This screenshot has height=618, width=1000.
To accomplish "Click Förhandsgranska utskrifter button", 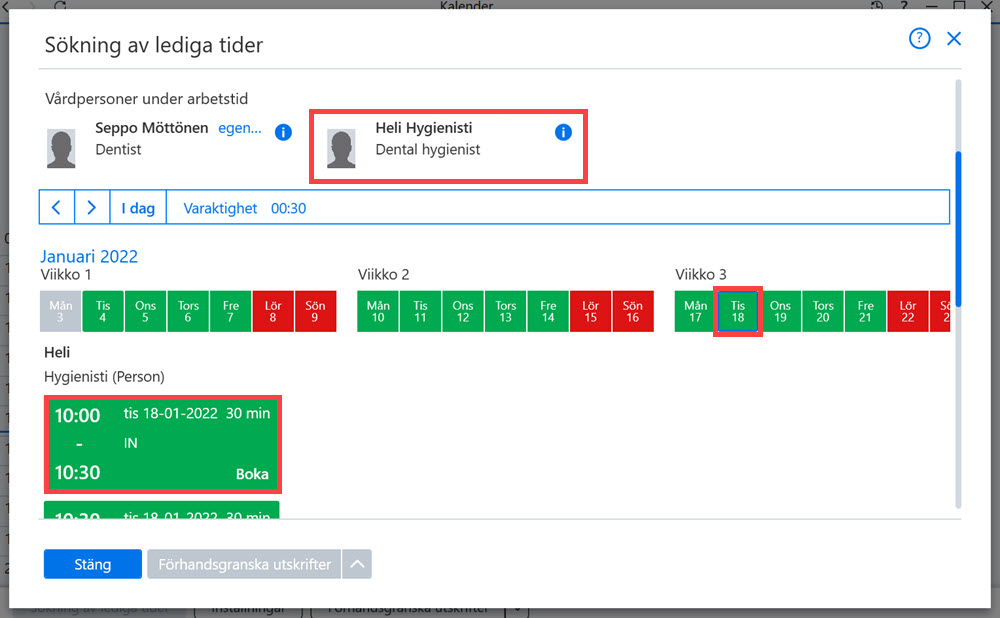I will pos(244,564).
